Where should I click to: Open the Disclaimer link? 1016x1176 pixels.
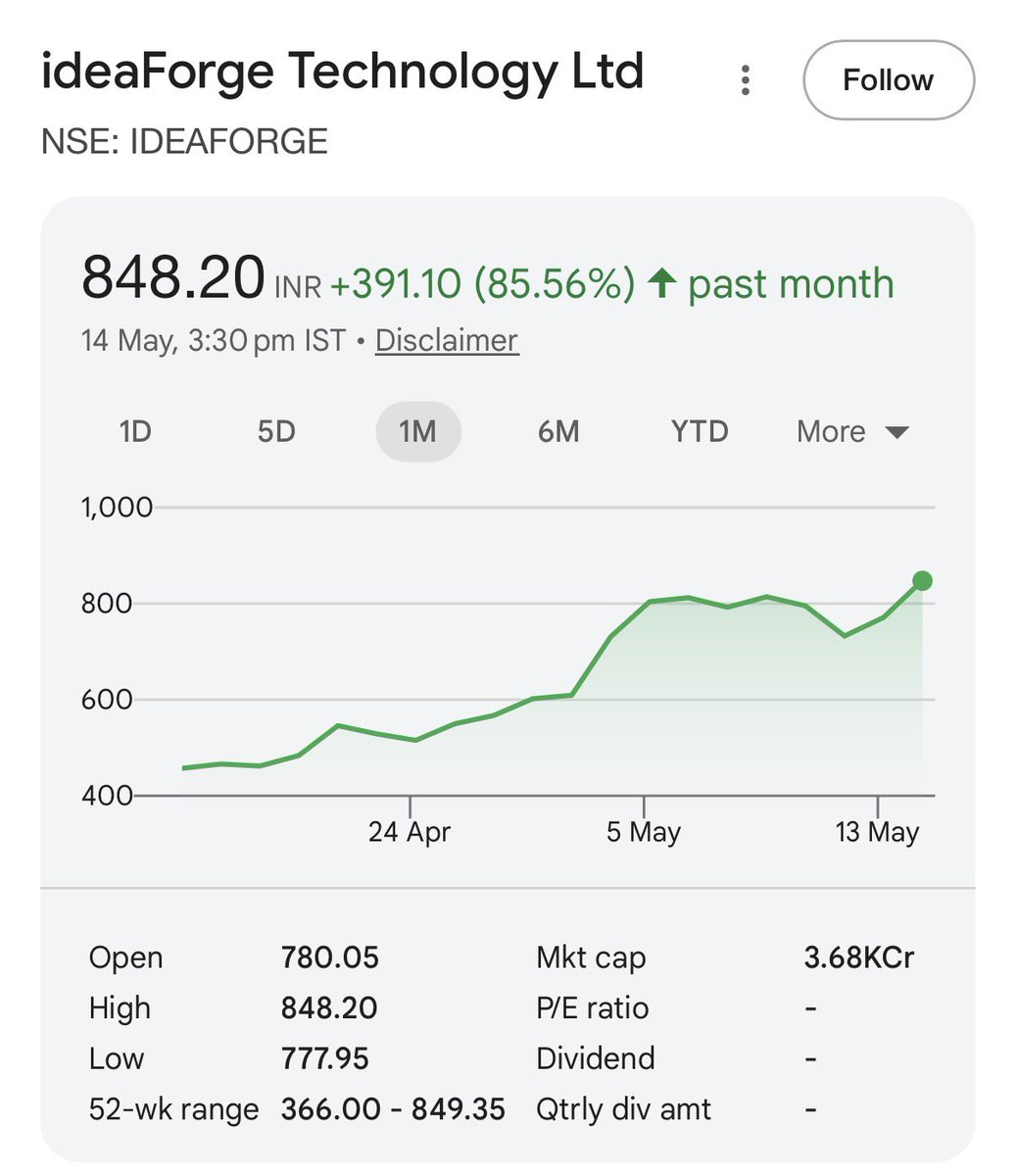click(447, 340)
